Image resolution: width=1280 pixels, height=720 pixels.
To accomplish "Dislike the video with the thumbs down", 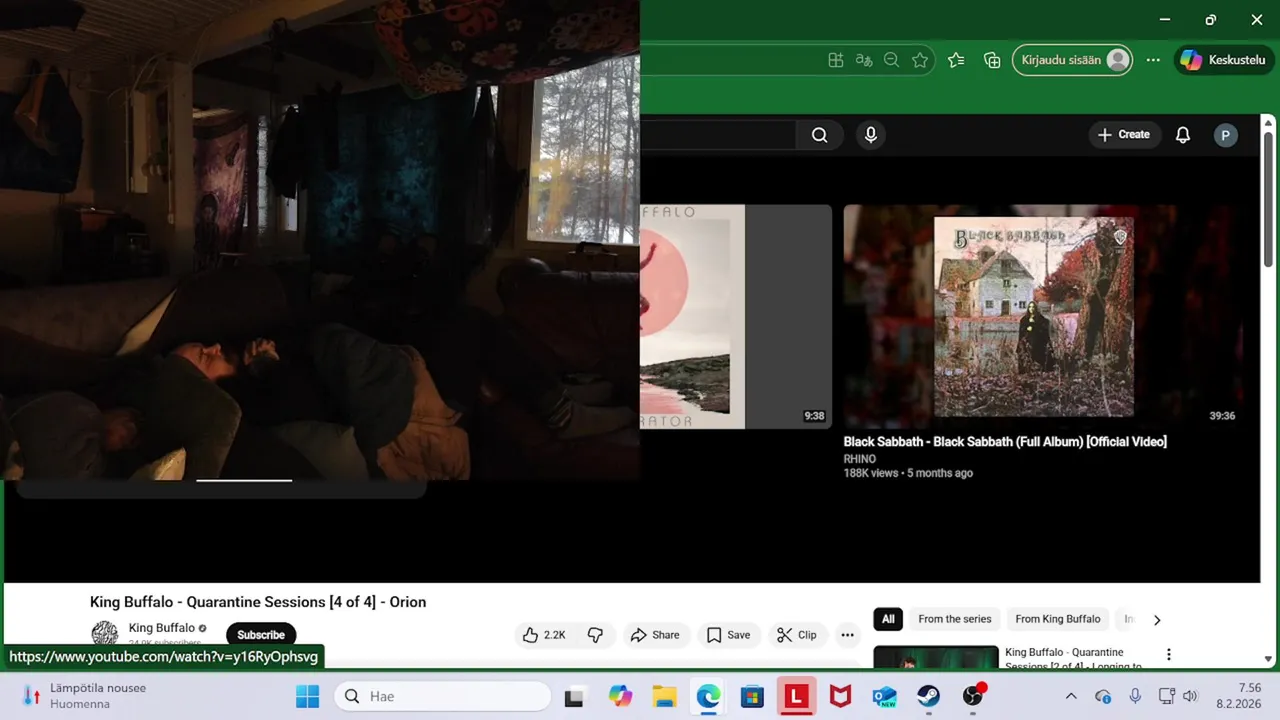I will click(x=596, y=635).
